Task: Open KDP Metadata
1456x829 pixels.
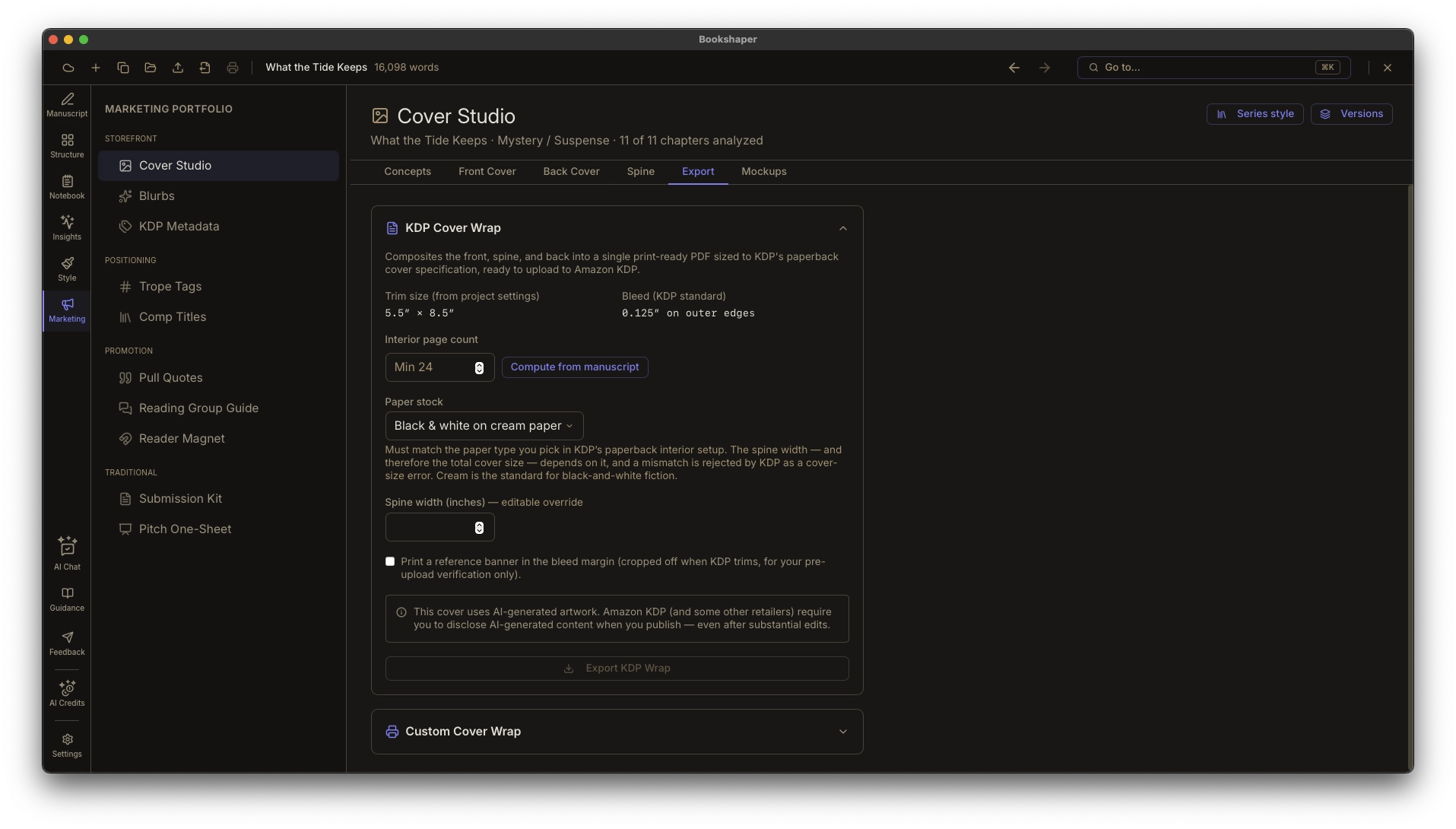Action: point(218,227)
